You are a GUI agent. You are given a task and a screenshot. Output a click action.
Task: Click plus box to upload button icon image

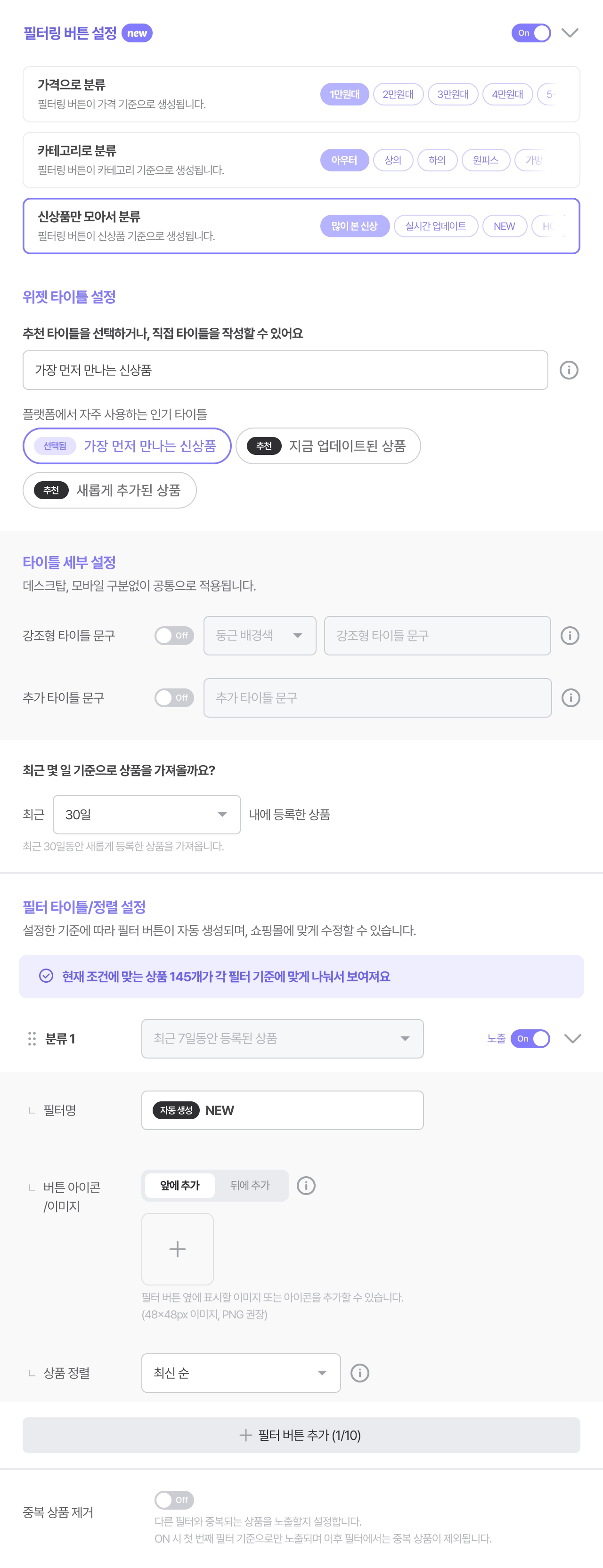pos(177,1249)
